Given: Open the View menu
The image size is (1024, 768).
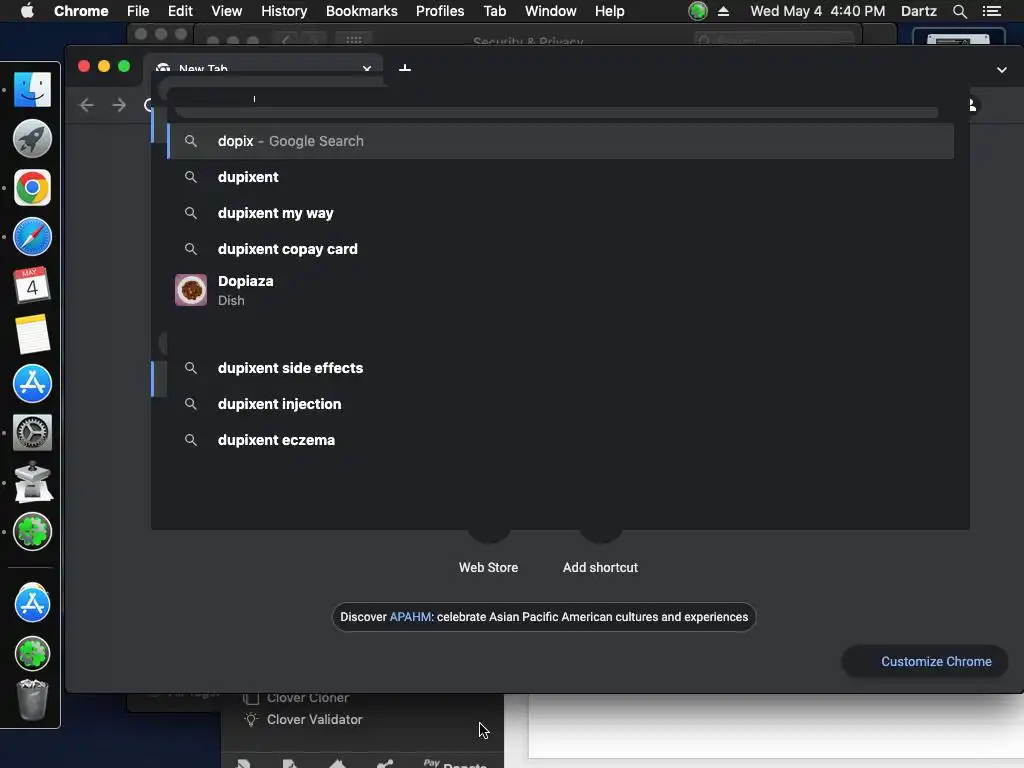Looking at the screenshot, I should 227,11.
